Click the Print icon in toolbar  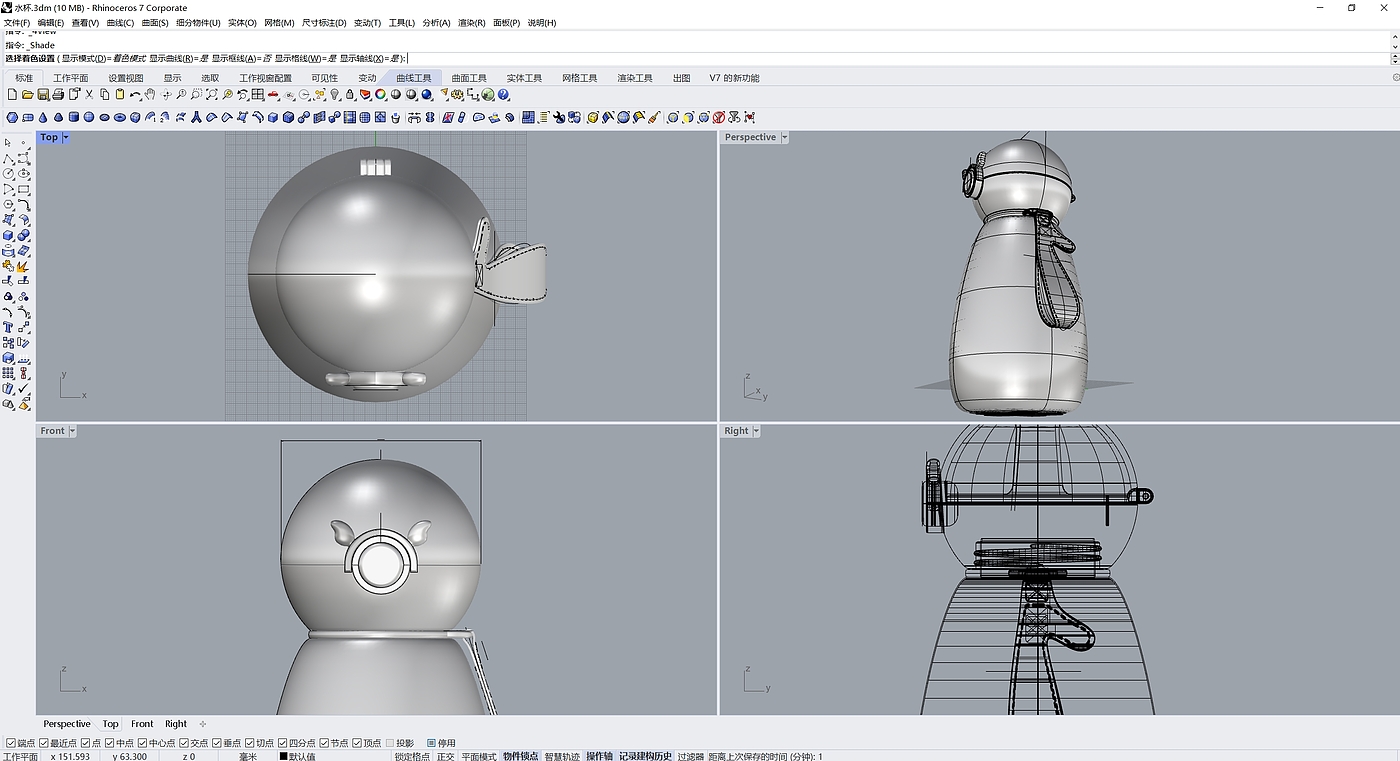[x=58, y=95]
